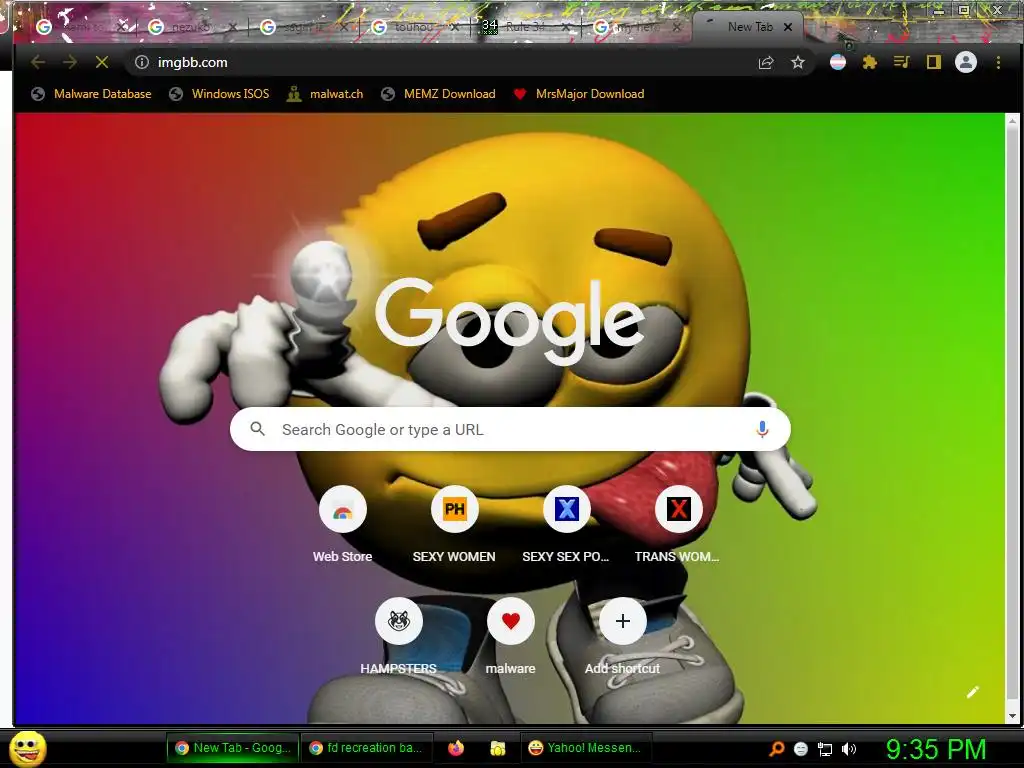The image size is (1024, 768).
Task: Click the page scrollbar down arrow
Action: (x=1012, y=716)
